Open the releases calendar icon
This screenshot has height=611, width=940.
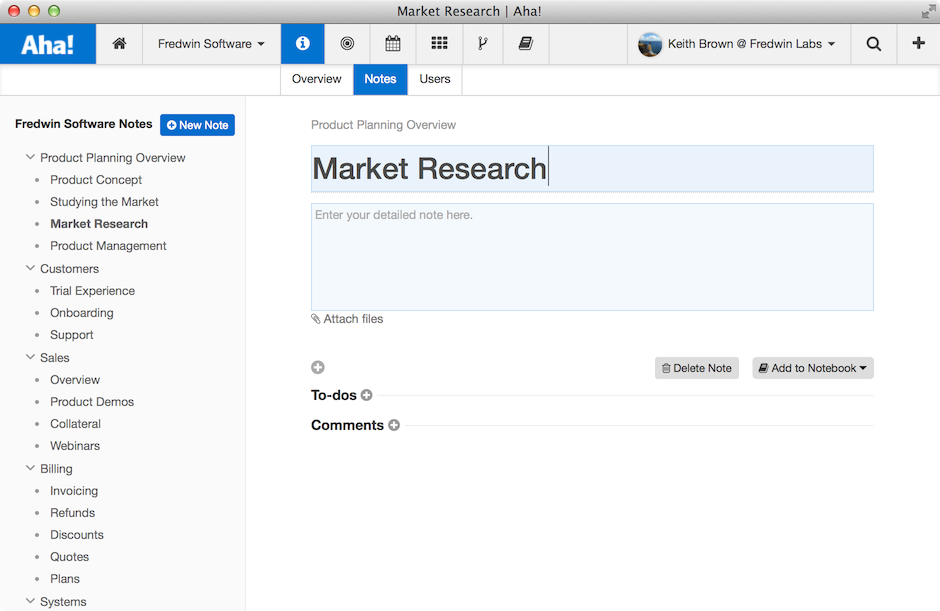click(x=393, y=44)
